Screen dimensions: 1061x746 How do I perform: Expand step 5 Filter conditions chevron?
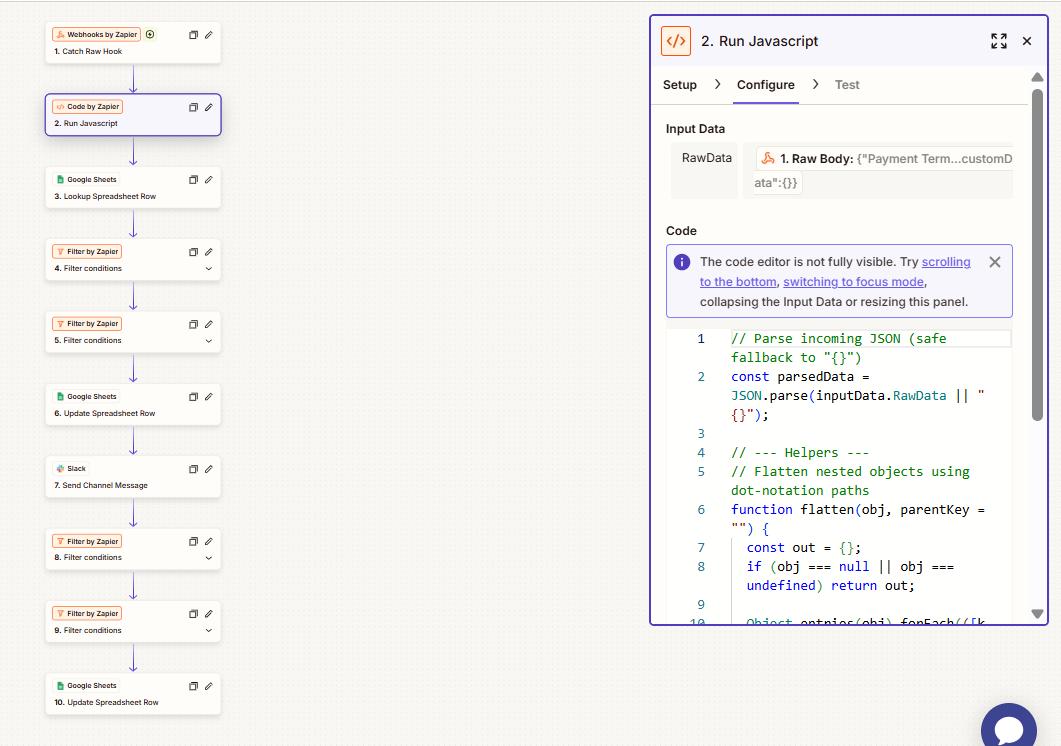coord(208,341)
